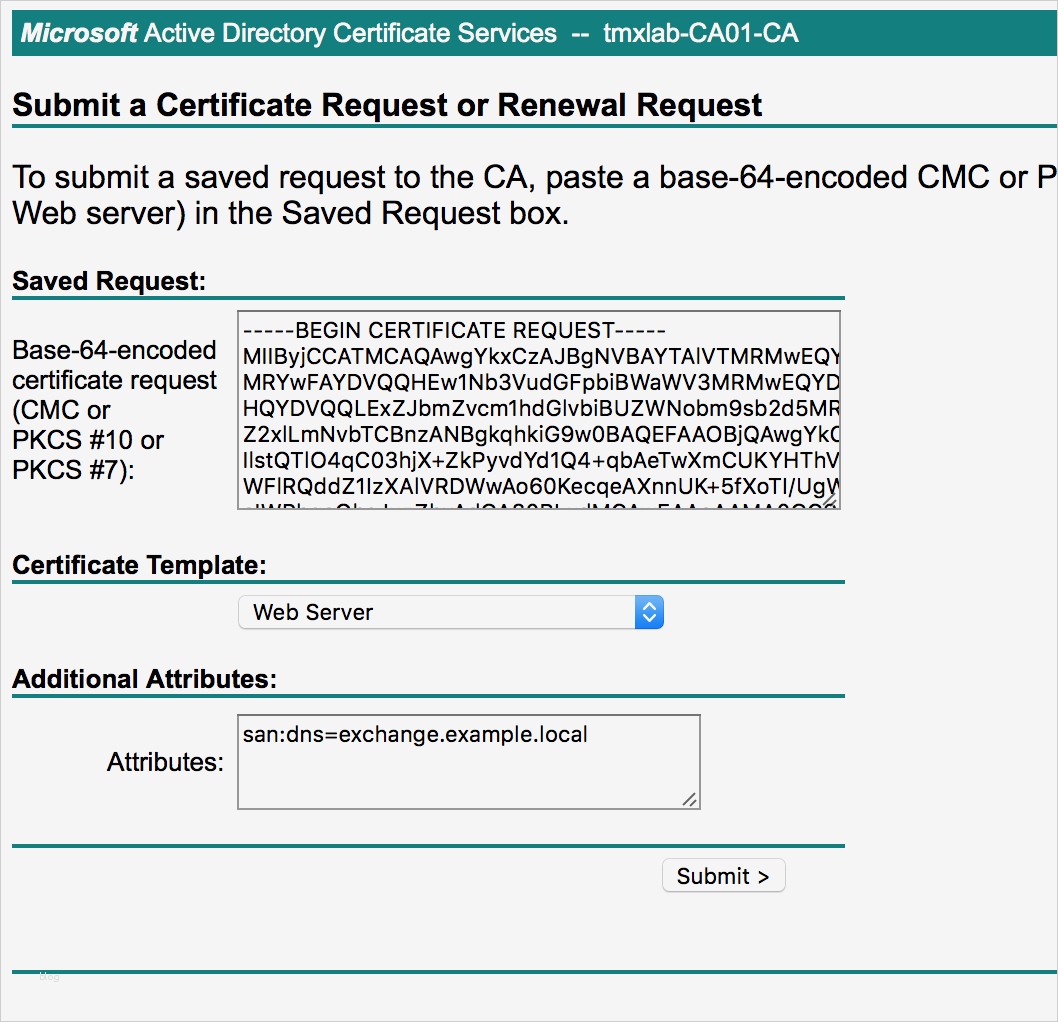Screen dimensions: 1058x1022
Task: Click the line beginning with MIIByj in the request
Action: pos(540,357)
